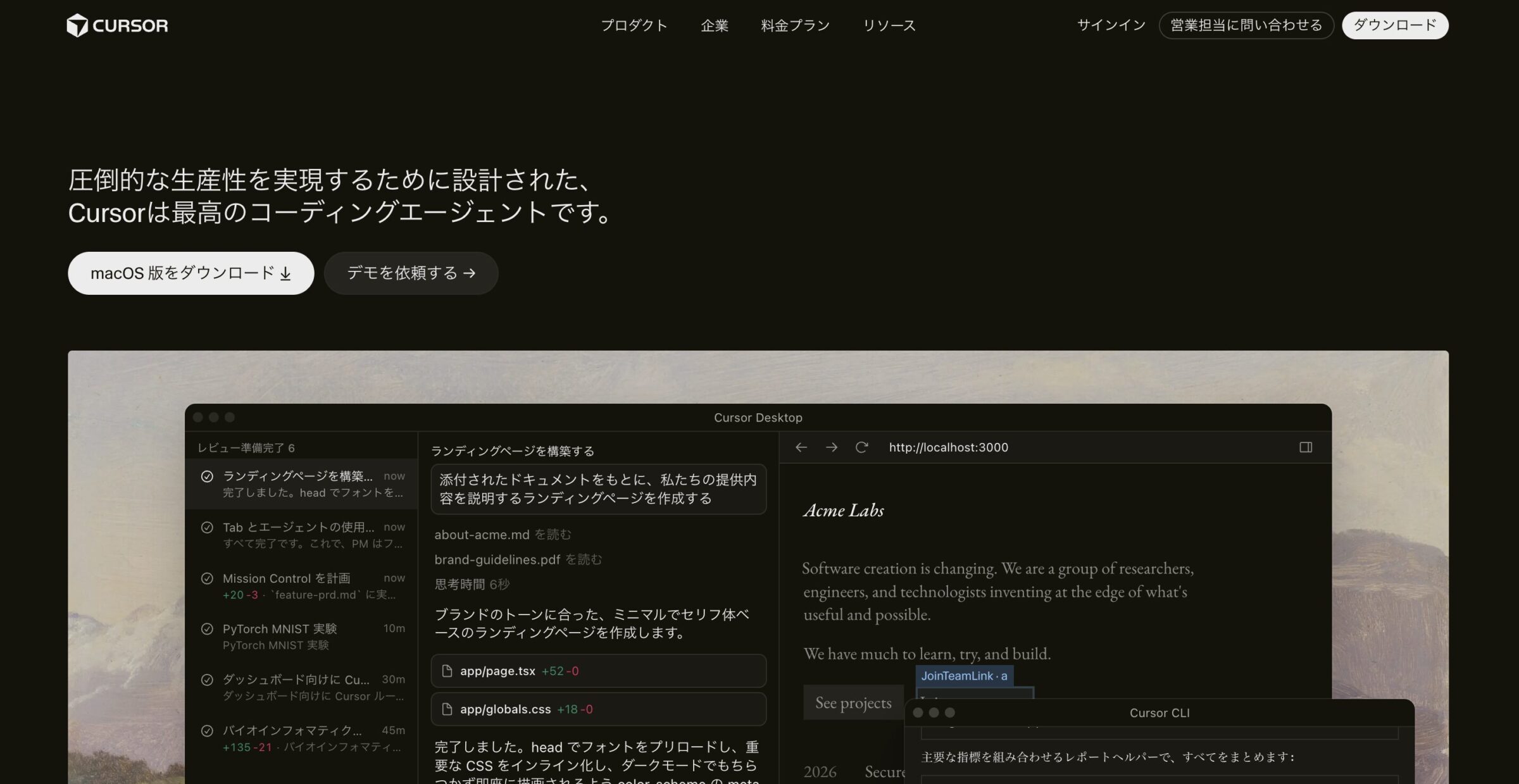
Task: Open app/globals.css file change card
Action: click(599, 709)
